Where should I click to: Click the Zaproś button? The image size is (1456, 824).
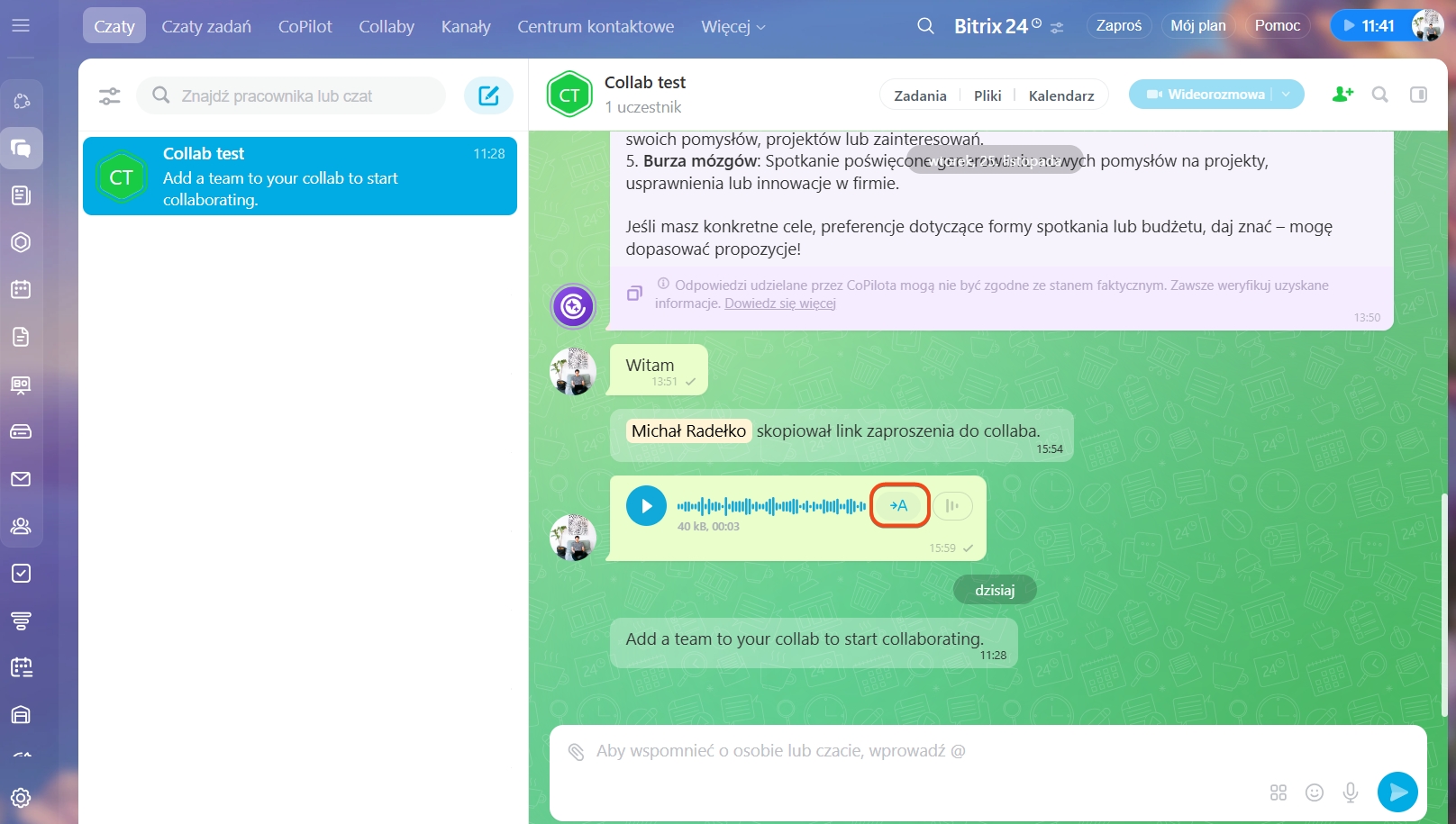click(1119, 26)
